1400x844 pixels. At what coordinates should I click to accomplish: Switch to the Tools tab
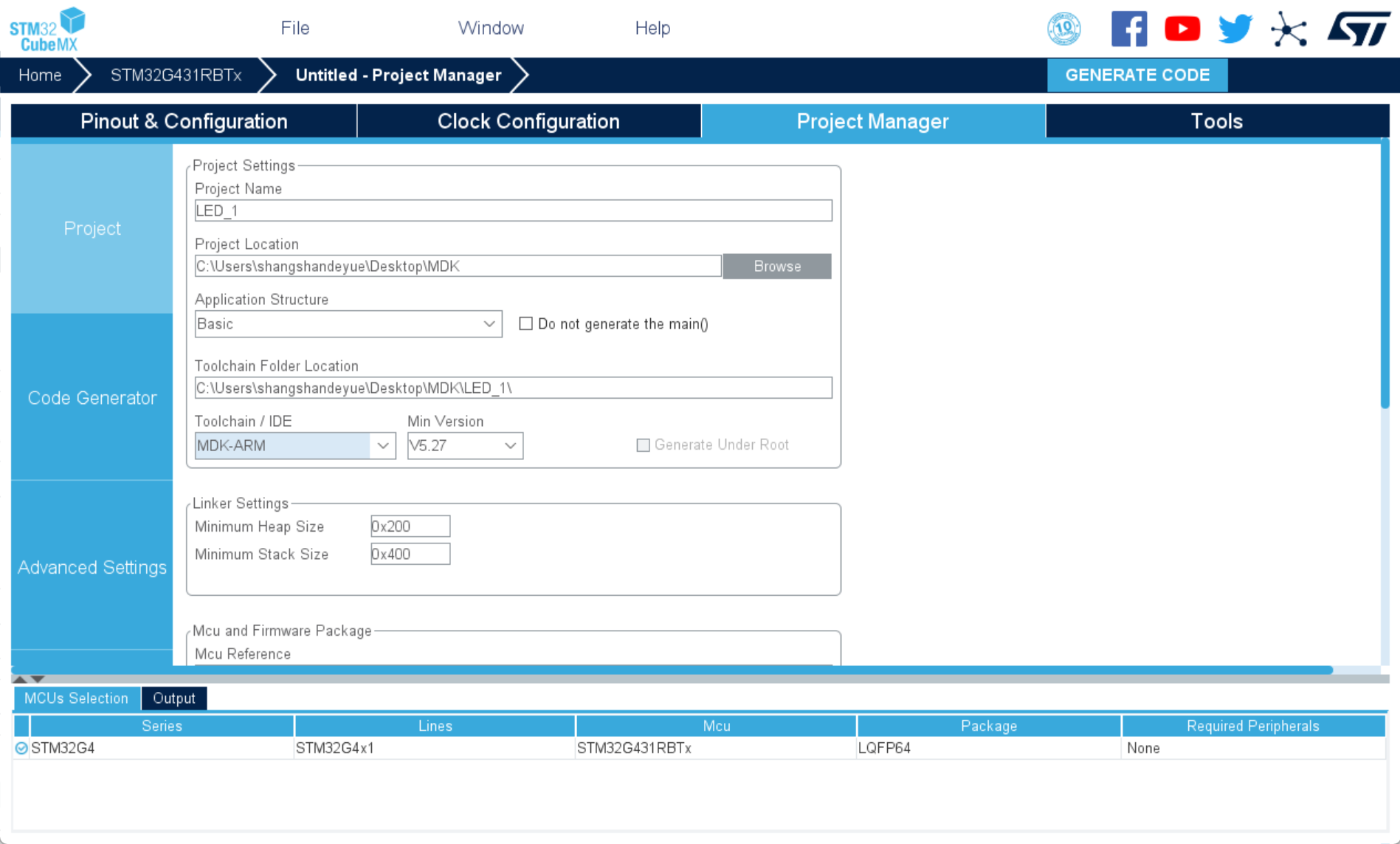pos(1217,121)
